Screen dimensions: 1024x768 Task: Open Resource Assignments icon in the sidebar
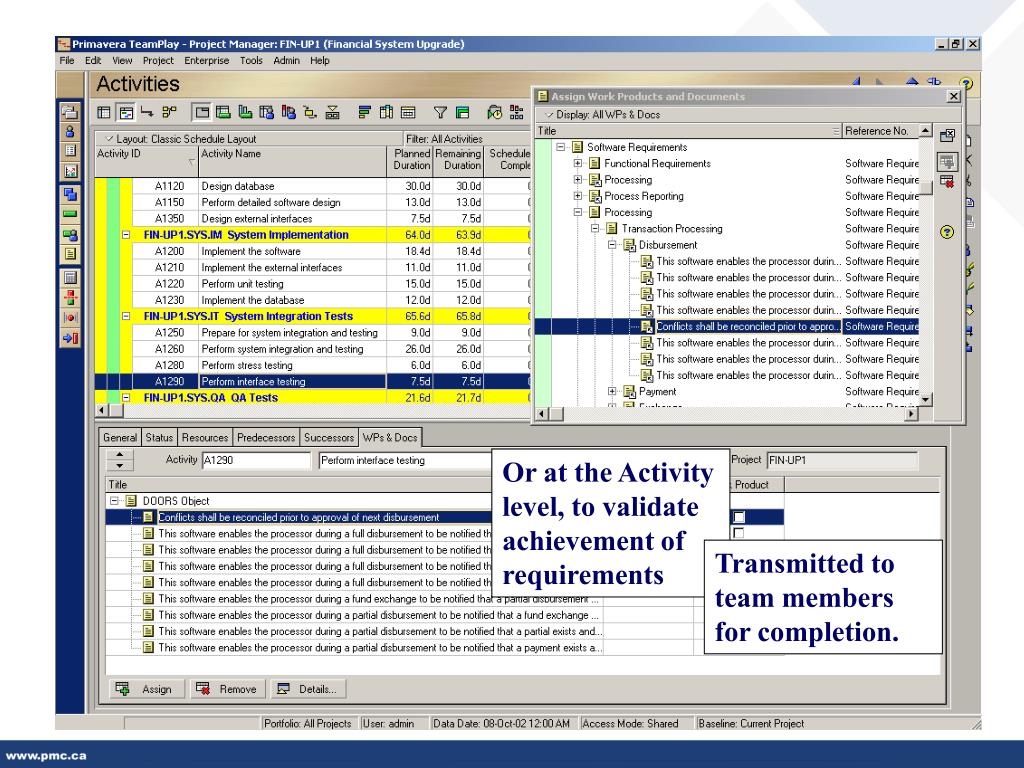(70, 234)
